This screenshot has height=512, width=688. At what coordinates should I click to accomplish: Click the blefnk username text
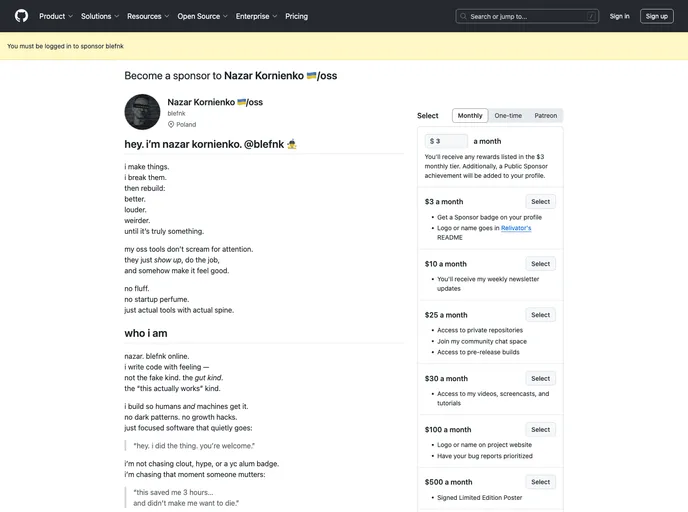tap(176, 113)
